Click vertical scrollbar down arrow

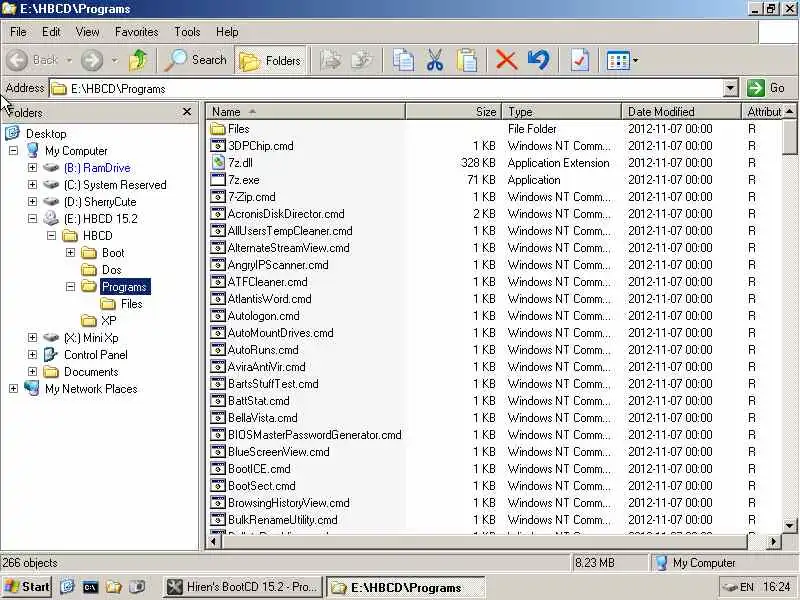tap(789, 525)
